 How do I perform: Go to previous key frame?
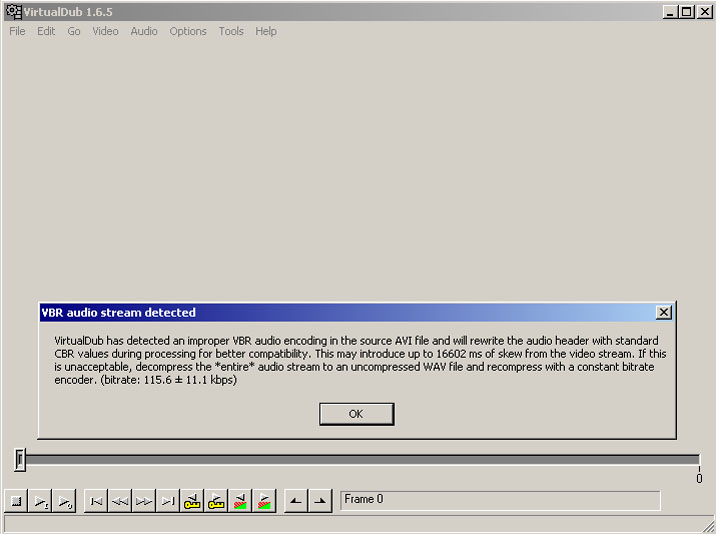coord(192,501)
